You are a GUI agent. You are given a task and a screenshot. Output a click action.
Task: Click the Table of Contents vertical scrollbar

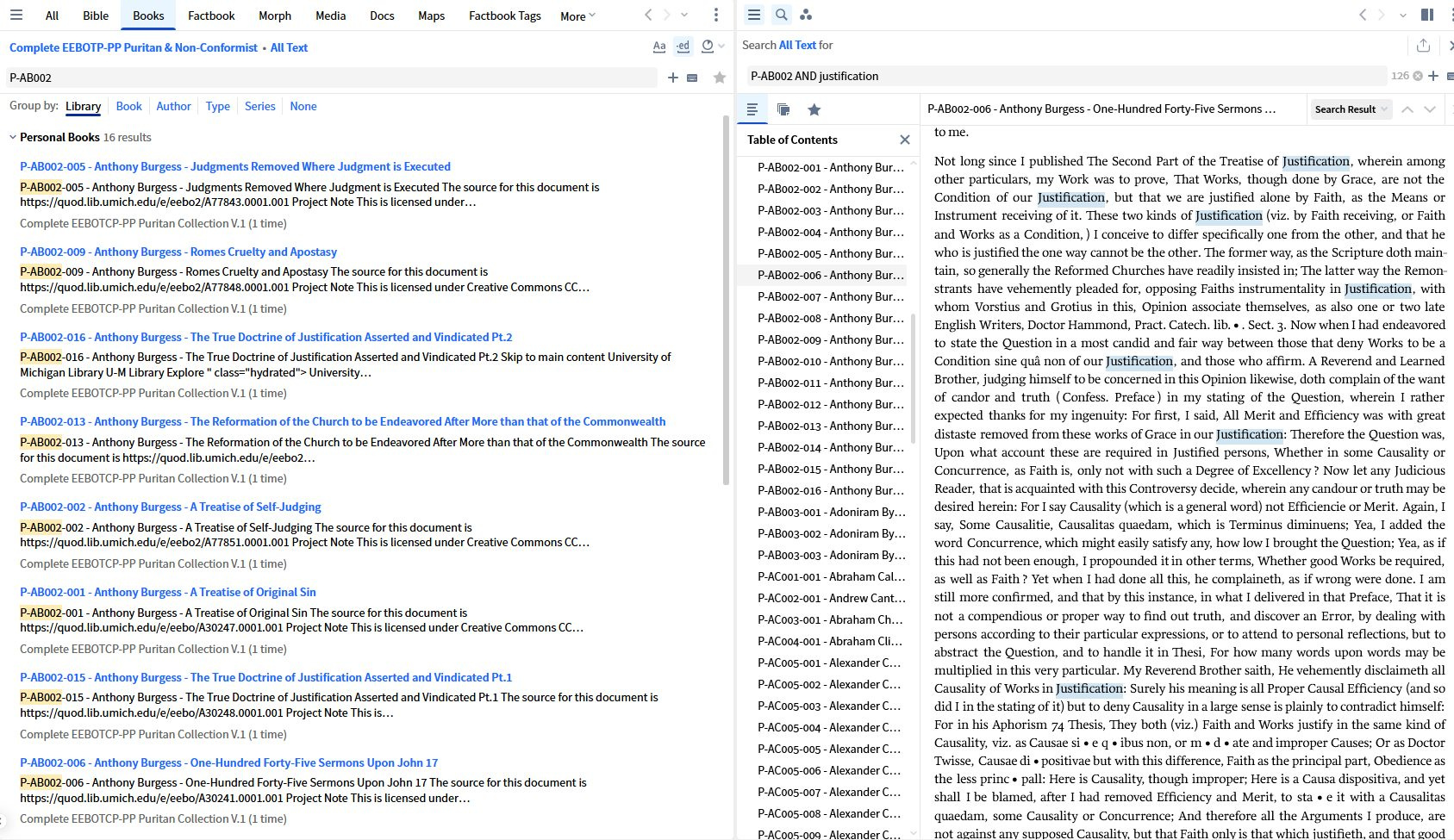913,379
